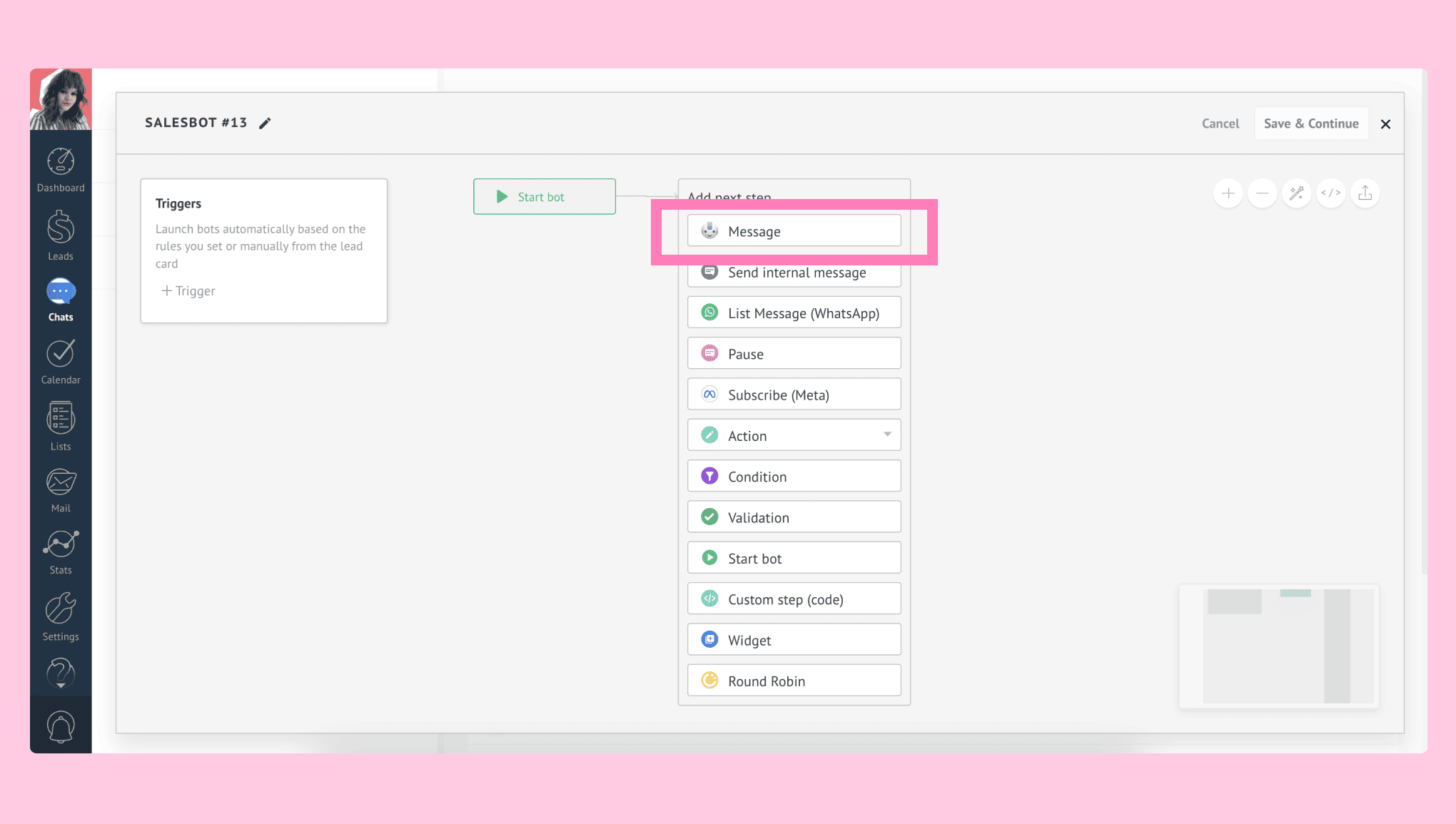The height and width of the screenshot is (824, 1456).
Task: Click the Triggers heading text
Action: (178, 203)
